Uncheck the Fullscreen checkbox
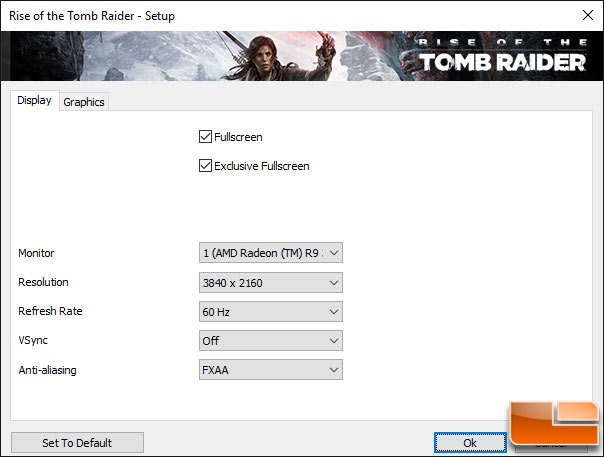This screenshot has width=604, height=457. click(x=205, y=136)
